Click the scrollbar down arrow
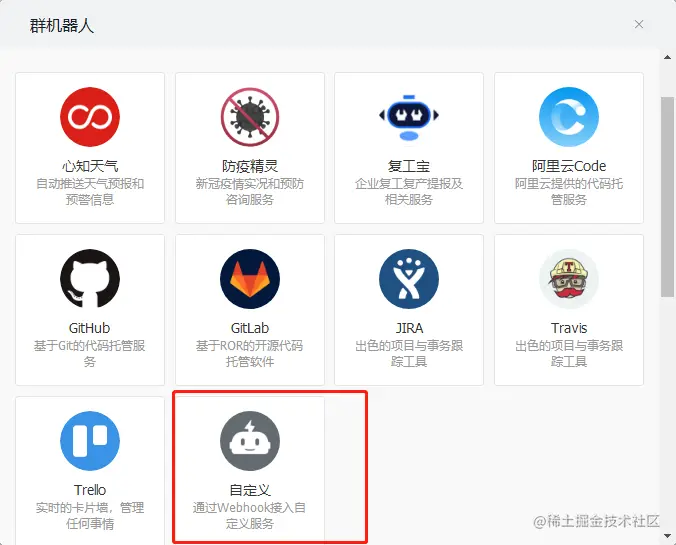The image size is (676, 545). 667,536
